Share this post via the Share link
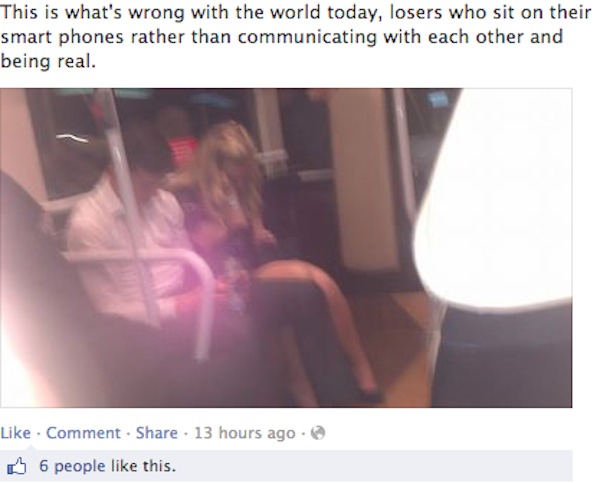This screenshot has height=483, width=600. pos(157,433)
